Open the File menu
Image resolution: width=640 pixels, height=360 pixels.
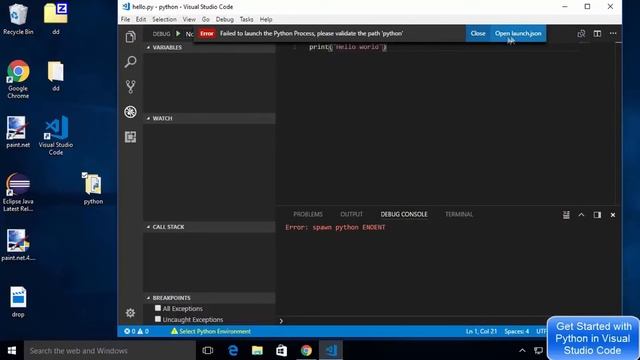pos(125,19)
